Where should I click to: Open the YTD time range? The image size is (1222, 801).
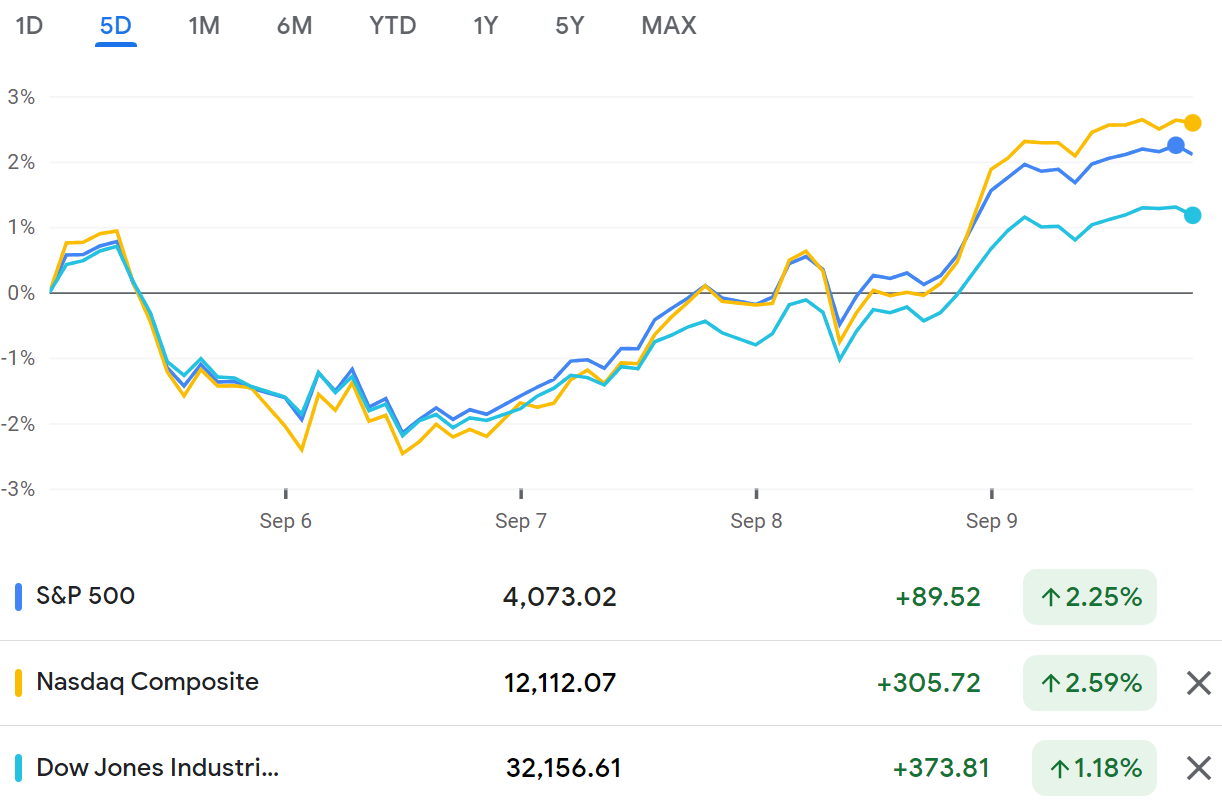[x=393, y=25]
